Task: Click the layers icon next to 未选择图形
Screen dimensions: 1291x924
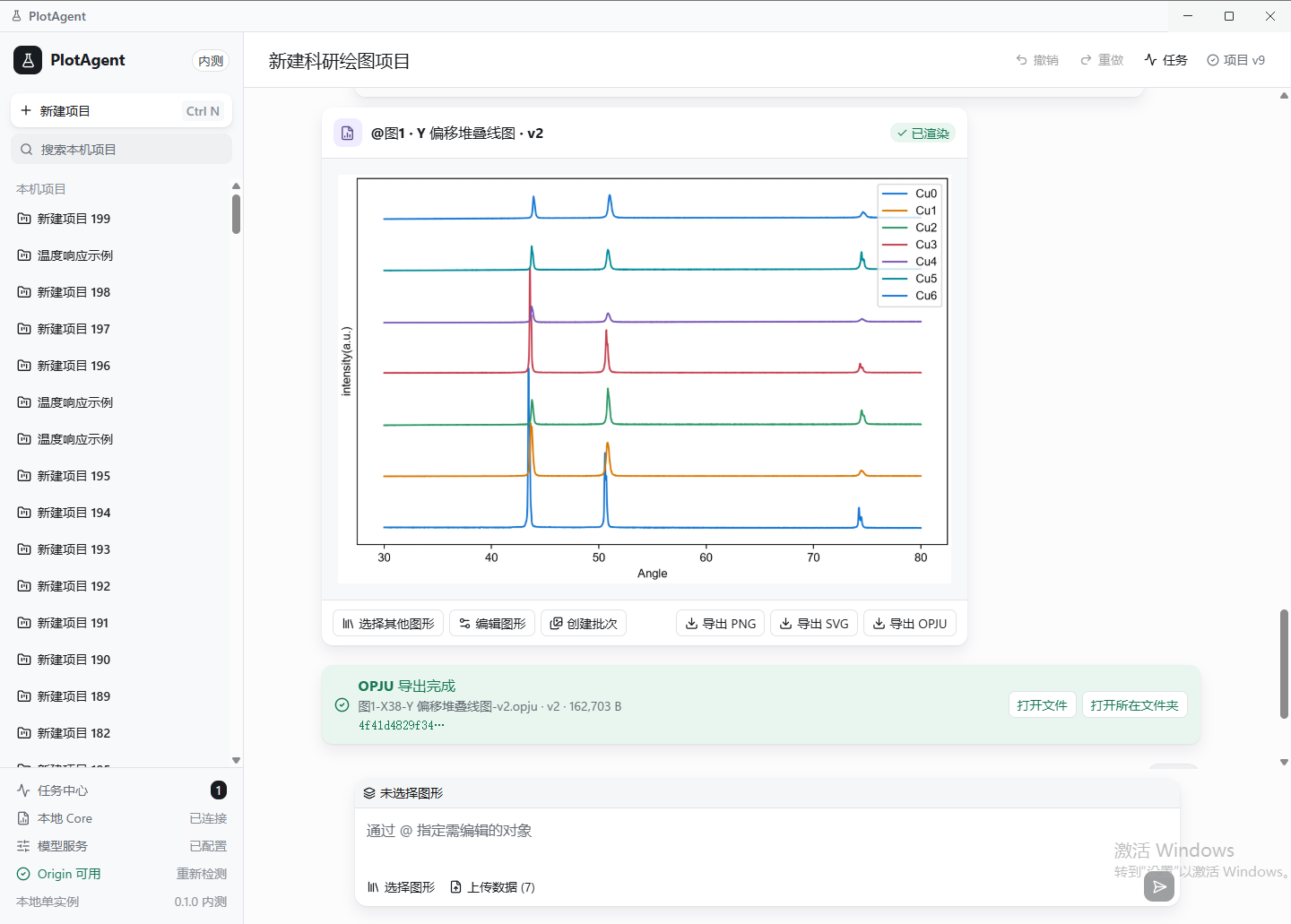Action: [369, 793]
